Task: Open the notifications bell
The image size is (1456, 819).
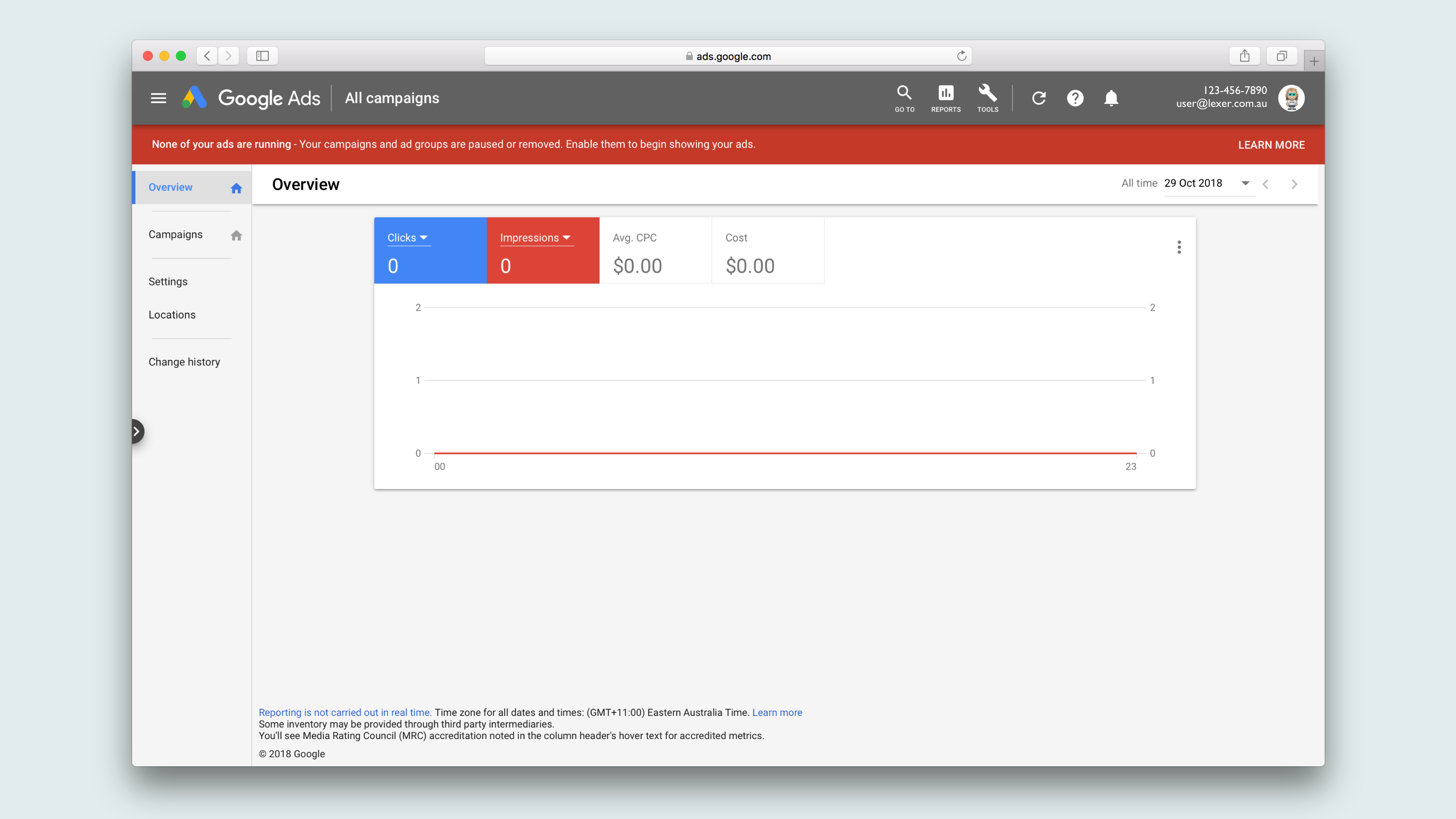Action: pos(1111,98)
